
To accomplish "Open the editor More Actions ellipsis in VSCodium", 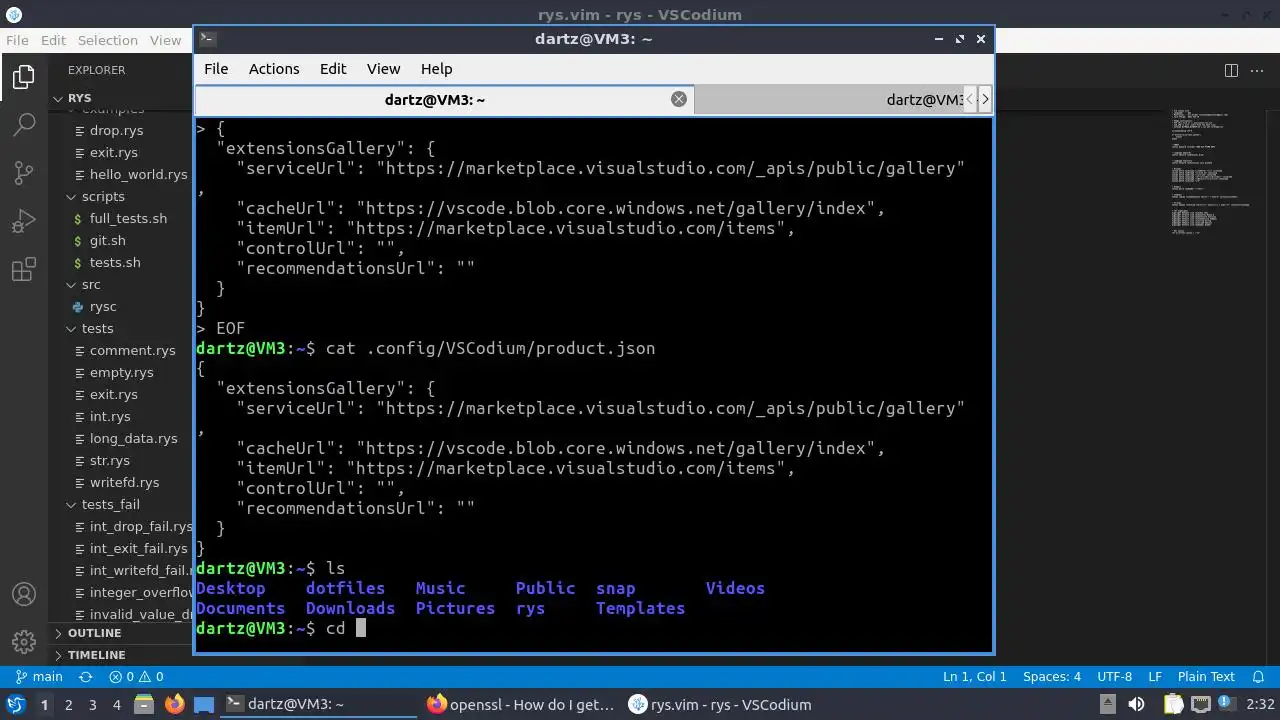I will pos(1258,70).
